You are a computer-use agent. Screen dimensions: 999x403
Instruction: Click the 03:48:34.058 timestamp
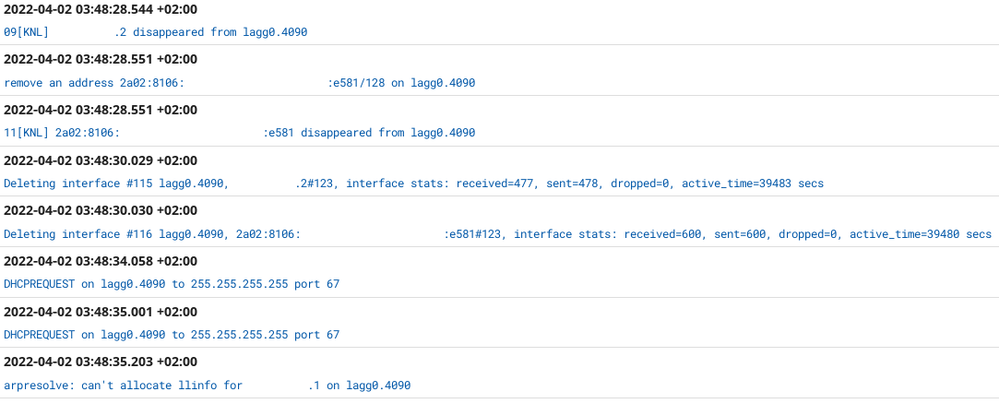101,261
